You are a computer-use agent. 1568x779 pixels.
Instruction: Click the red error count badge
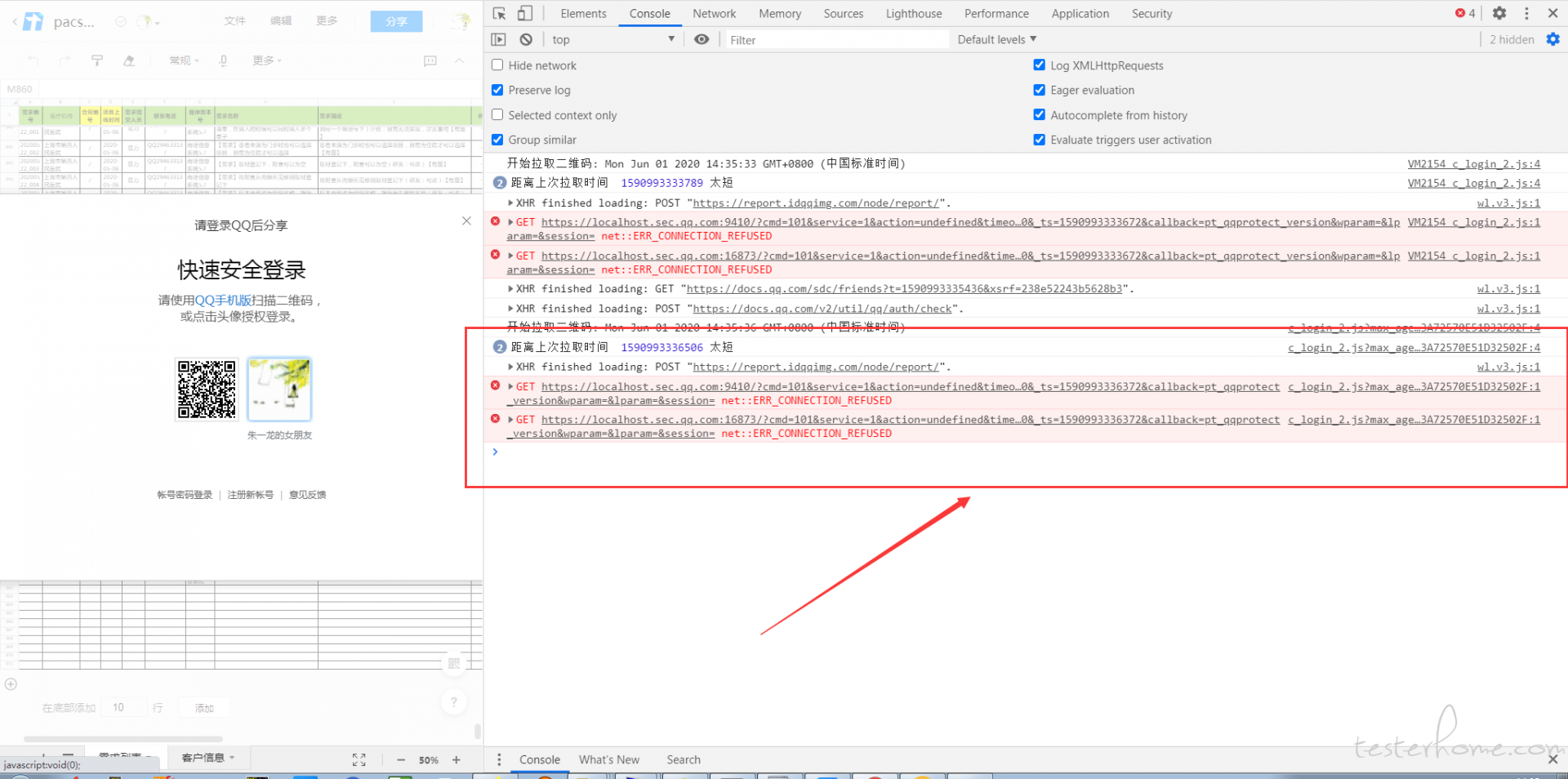point(1465,13)
